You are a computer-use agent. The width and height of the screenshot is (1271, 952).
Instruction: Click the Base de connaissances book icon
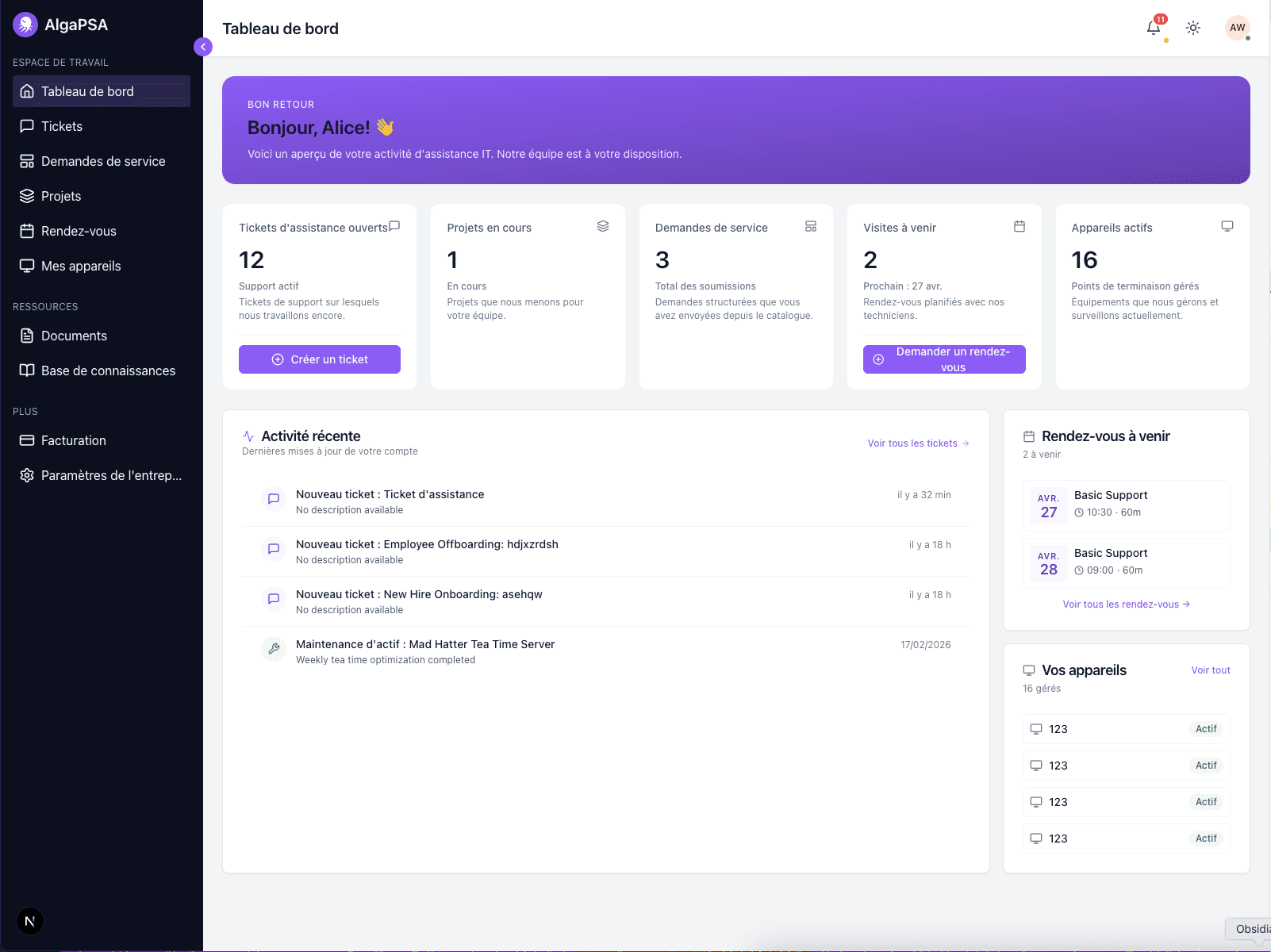tap(27, 370)
